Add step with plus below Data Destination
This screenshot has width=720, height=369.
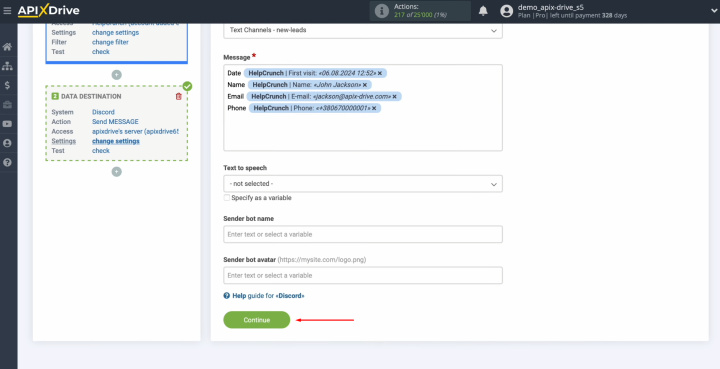pyautogui.click(x=117, y=172)
